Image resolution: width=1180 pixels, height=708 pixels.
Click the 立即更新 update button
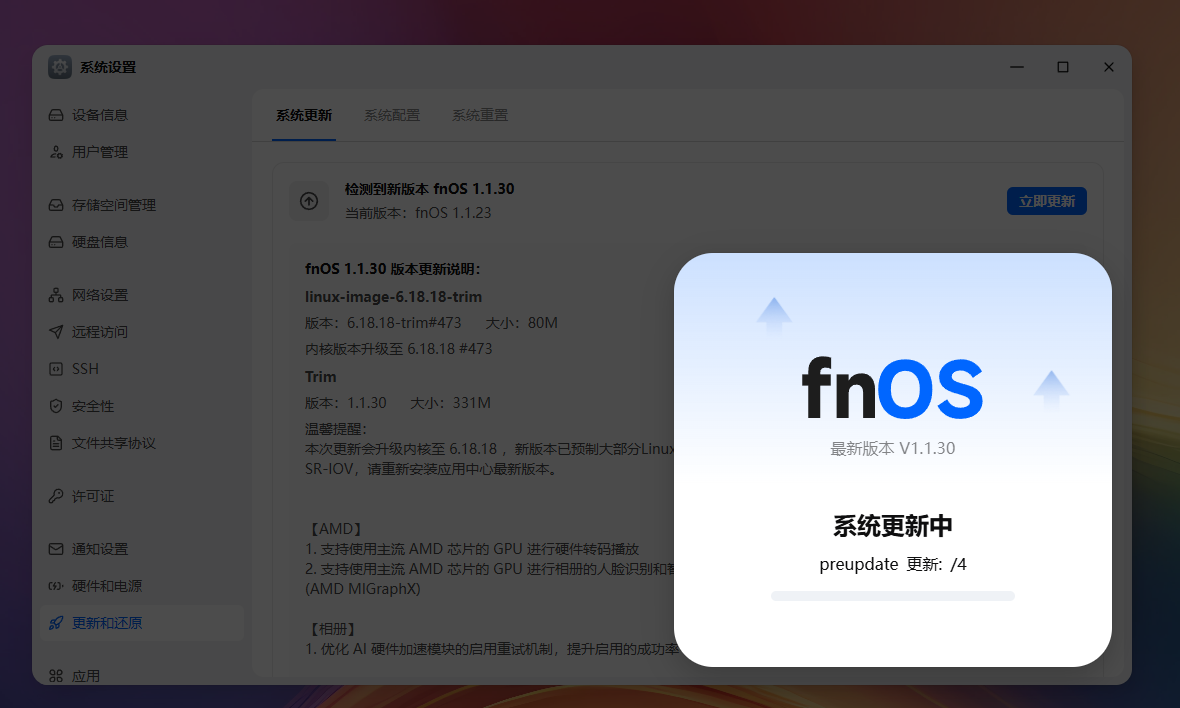click(1046, 201)
